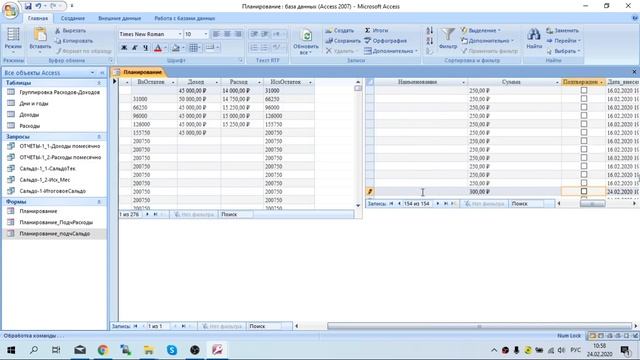Click Сохранить record button
Viewport: 640px width, 360px height.
coord(343,41)
